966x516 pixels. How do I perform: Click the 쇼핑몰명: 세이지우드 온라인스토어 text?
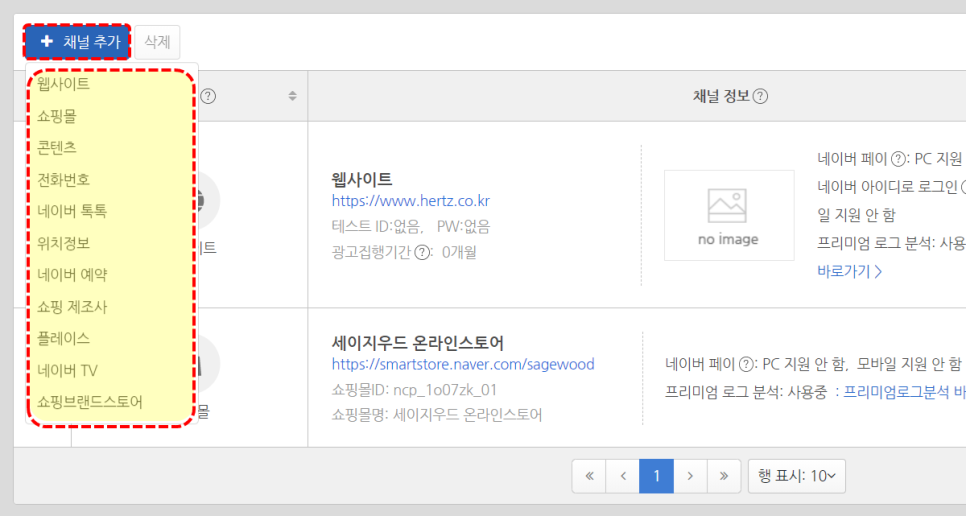click(x=437, y=414)
